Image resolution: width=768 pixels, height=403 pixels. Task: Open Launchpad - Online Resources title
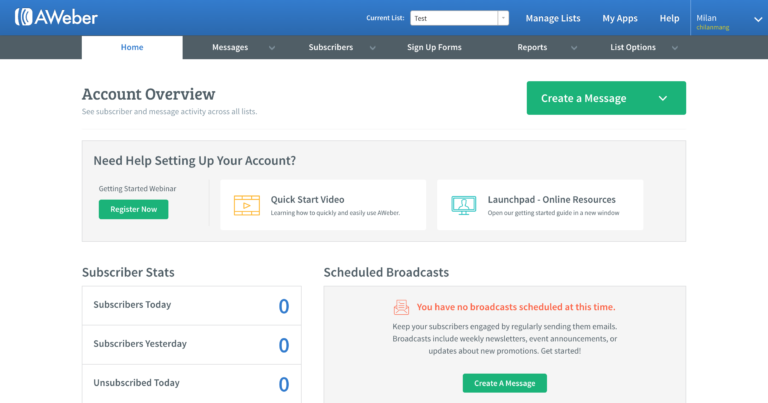click(x=552, y=199)
